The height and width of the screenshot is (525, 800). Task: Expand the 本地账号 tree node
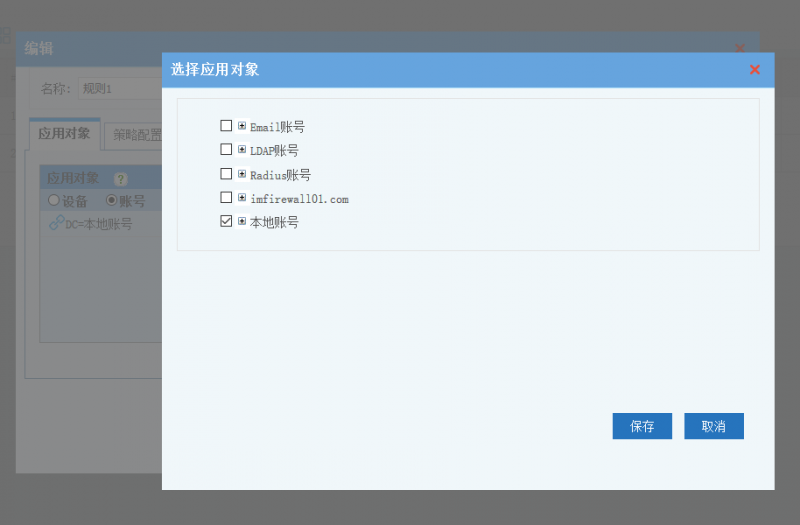coord(242,222)
